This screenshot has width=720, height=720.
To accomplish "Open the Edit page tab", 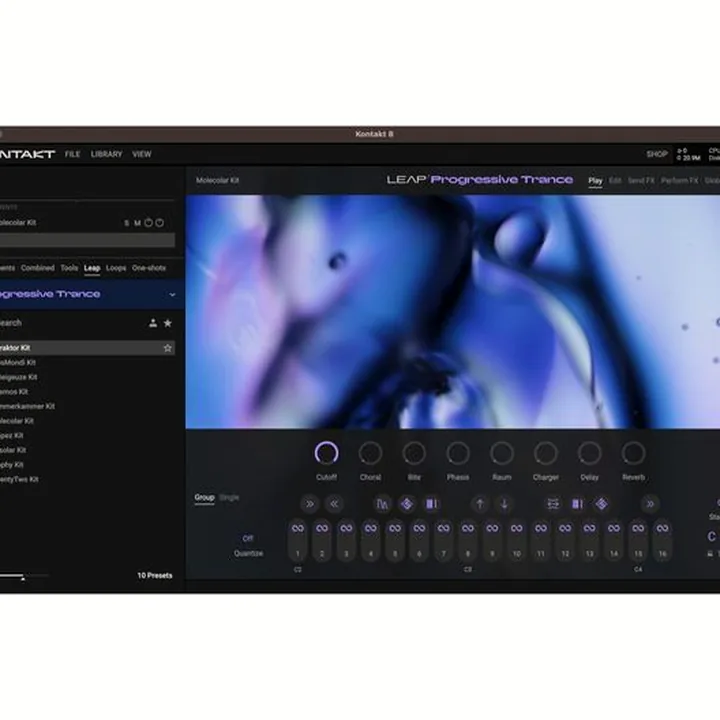I will [615, 180].
